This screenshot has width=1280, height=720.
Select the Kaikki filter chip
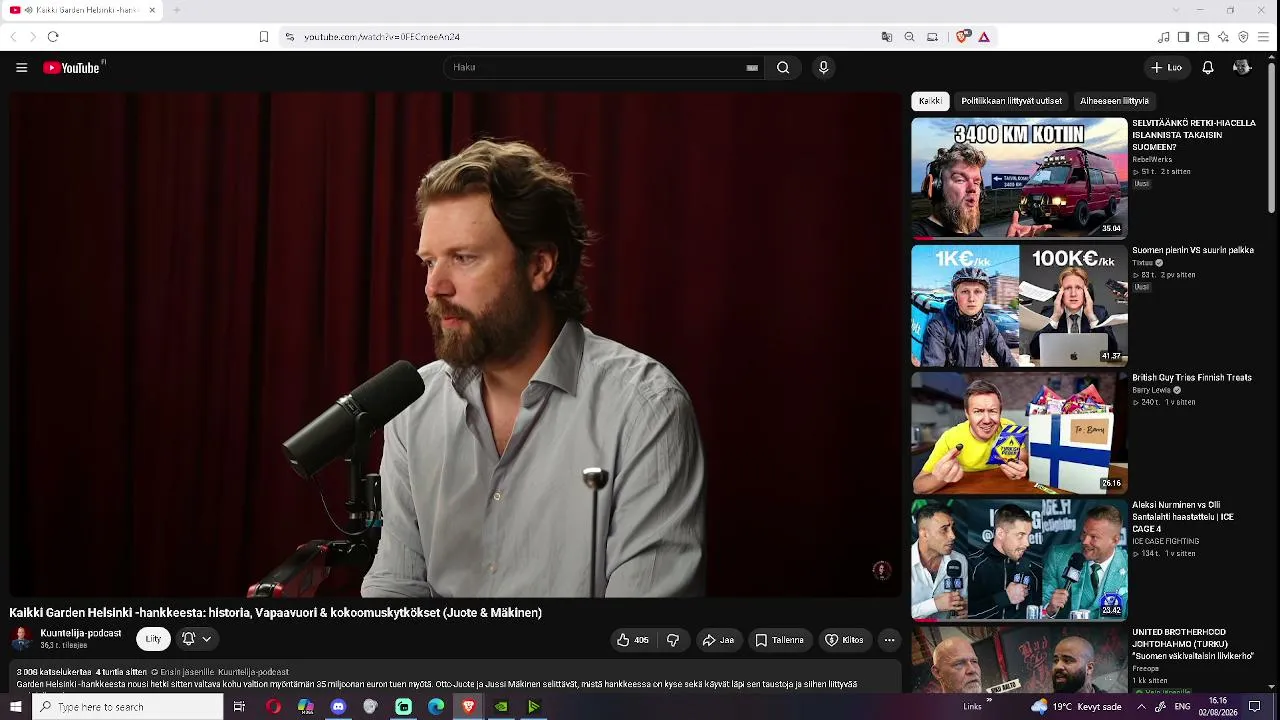click(x=930, y=101)
